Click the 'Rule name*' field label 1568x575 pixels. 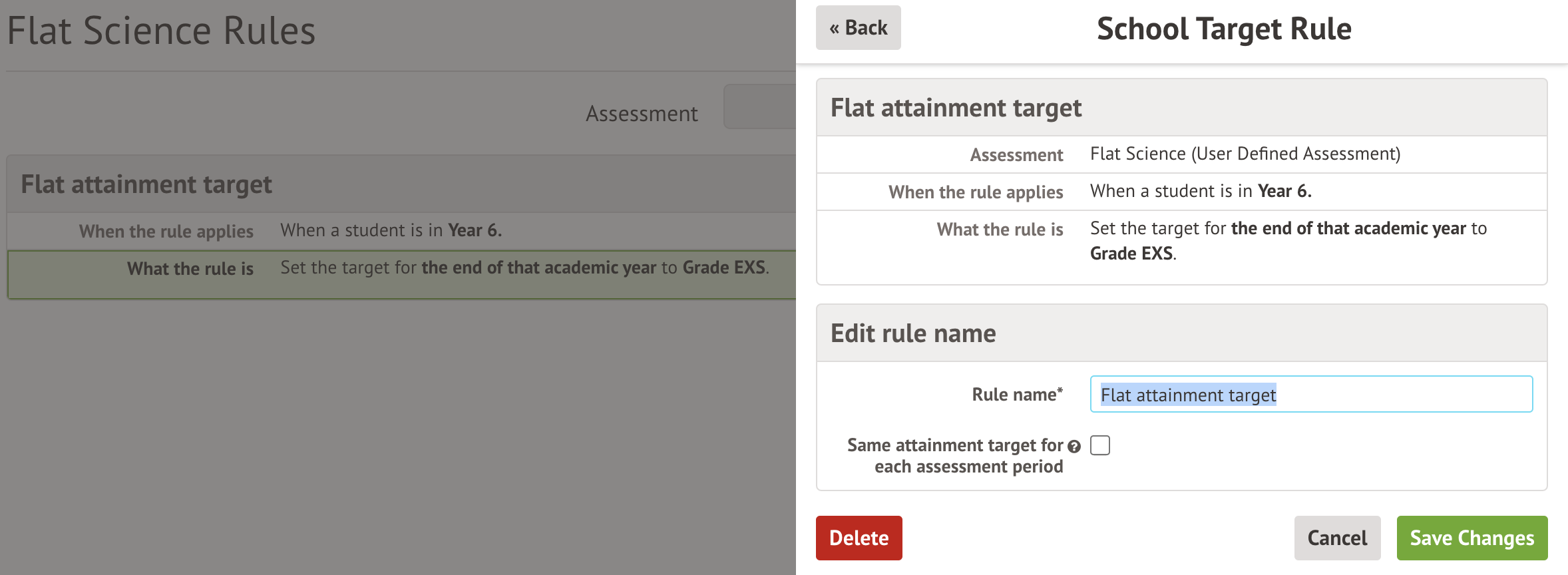coord(1017,395)
